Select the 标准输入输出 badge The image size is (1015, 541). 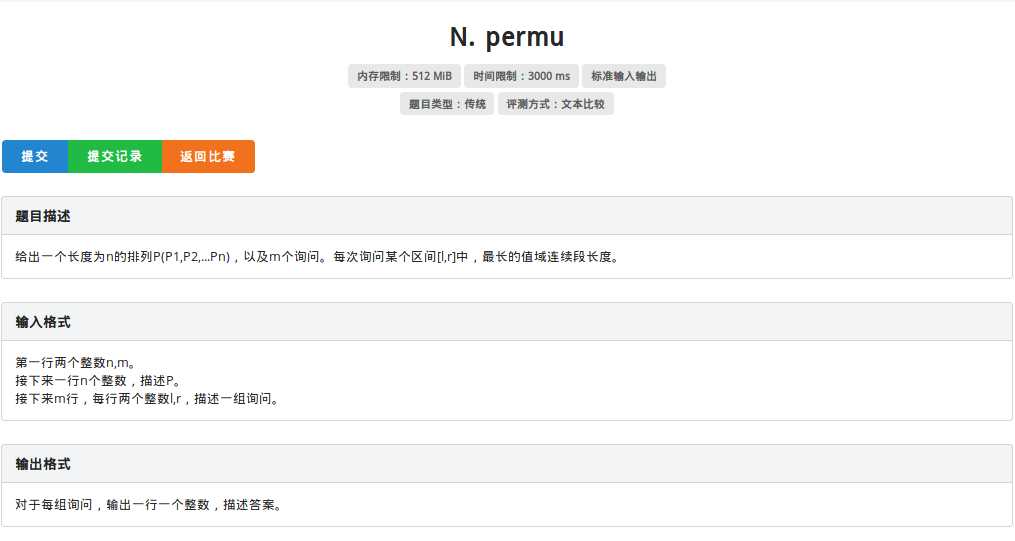(624, 76)
